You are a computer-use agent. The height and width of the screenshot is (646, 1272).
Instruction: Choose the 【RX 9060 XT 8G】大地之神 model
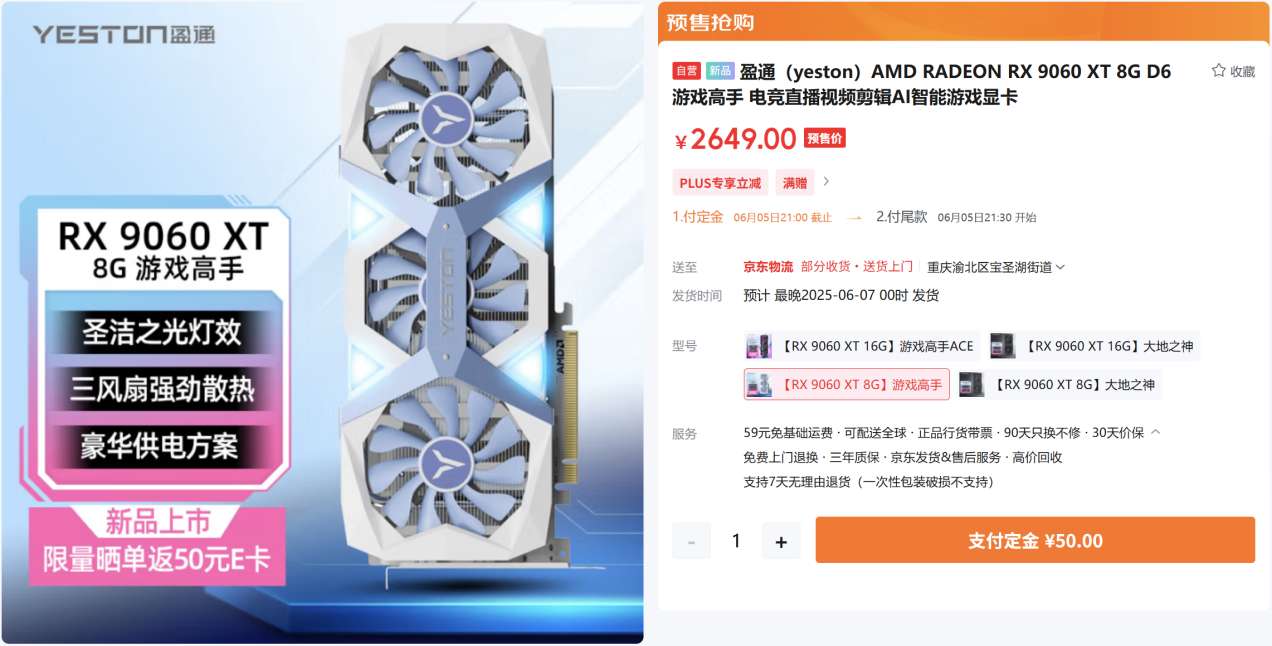tap(1059, 384)
